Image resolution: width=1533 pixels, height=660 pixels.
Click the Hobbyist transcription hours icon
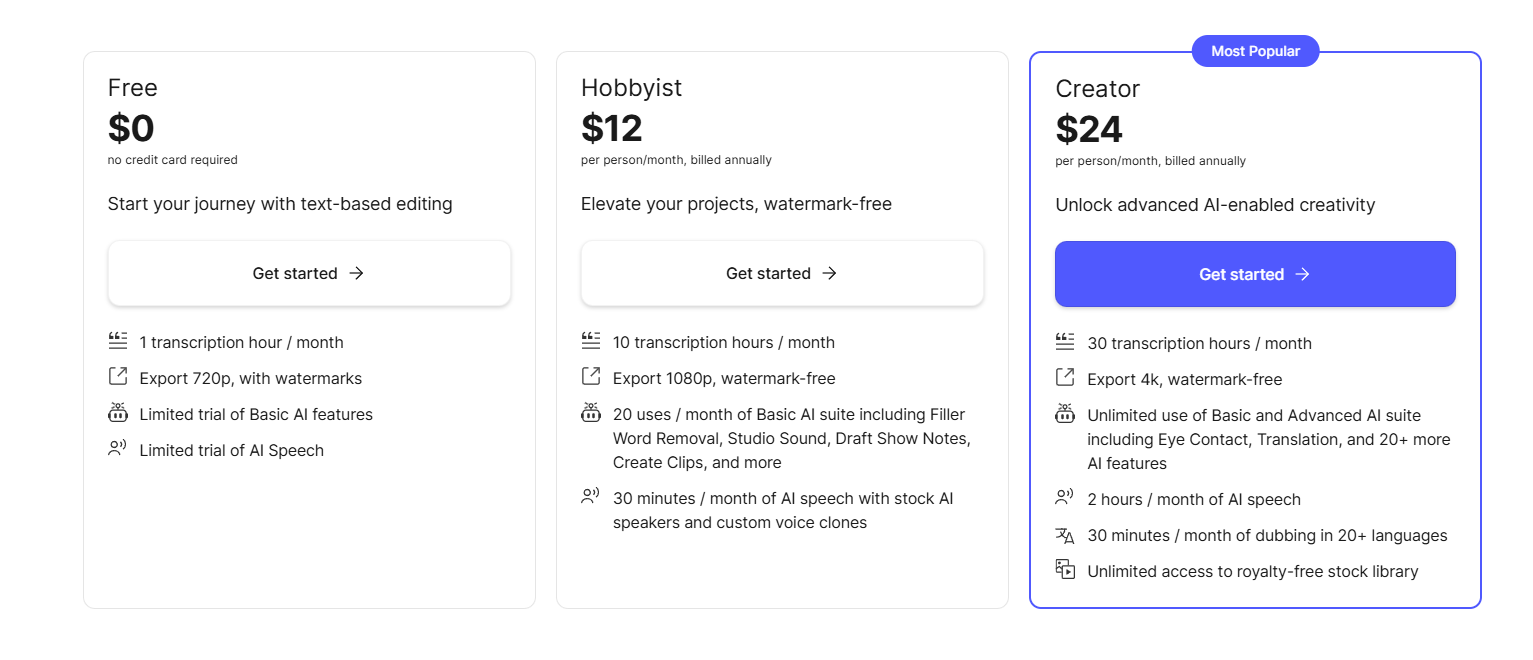(x=591, y=341)
